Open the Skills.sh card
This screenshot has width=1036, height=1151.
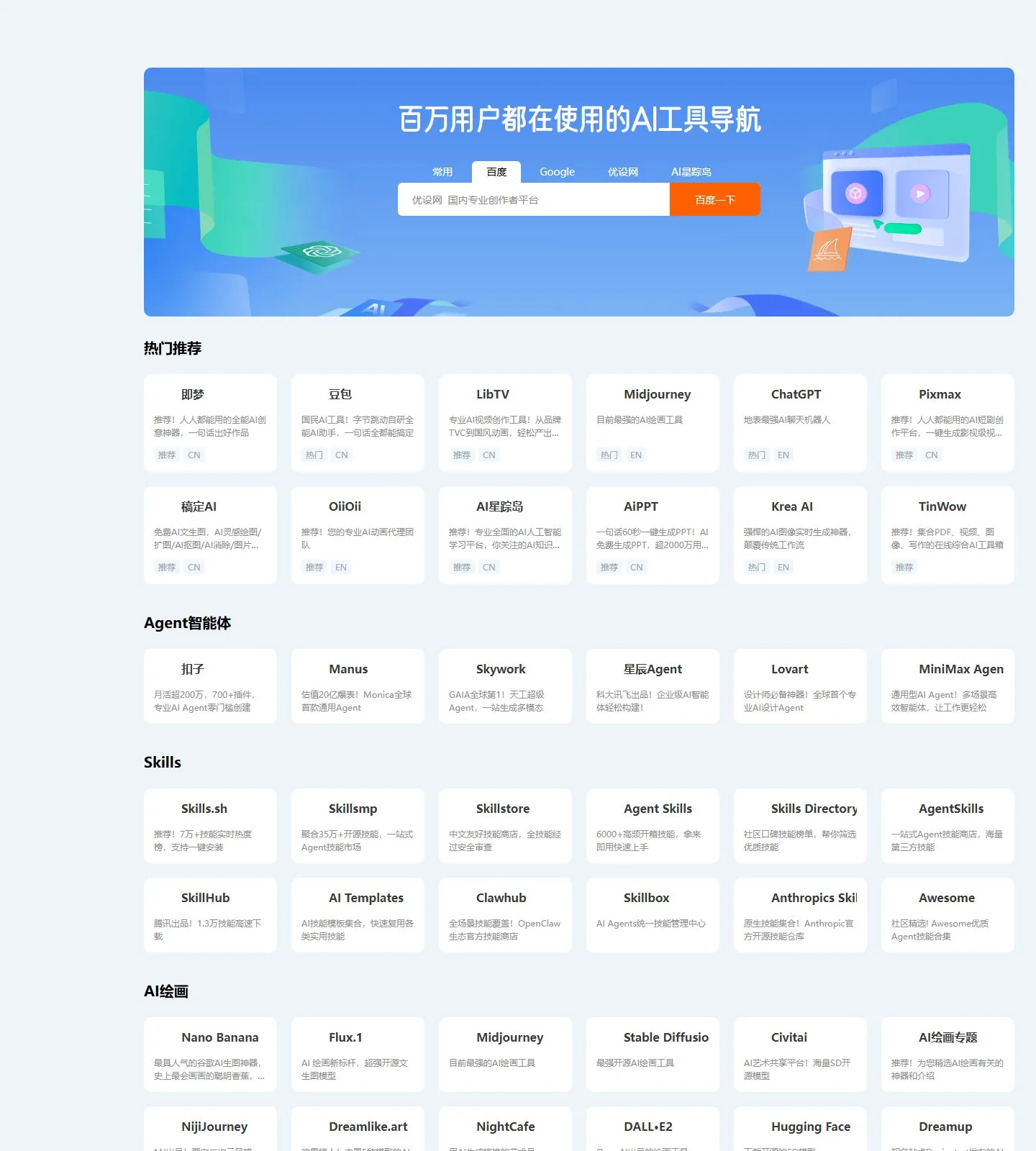(x=210, y=826)
